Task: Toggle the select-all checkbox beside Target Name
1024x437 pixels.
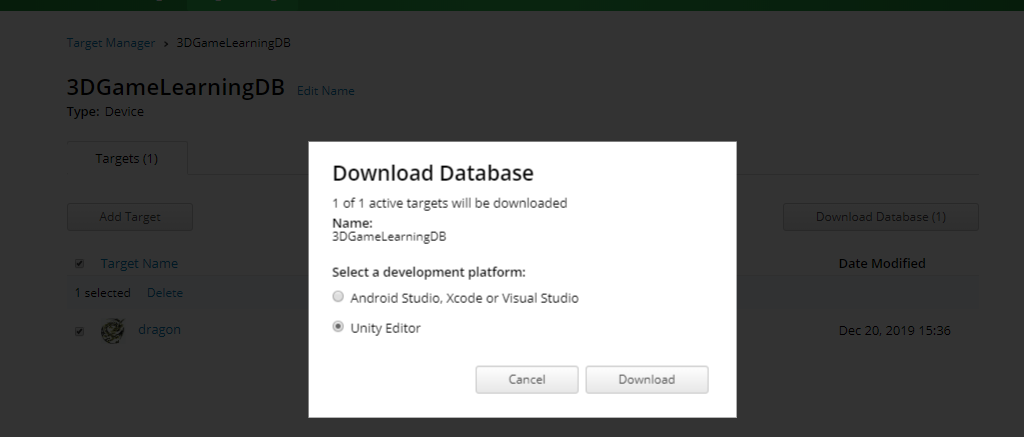Action: click(79, 264)
